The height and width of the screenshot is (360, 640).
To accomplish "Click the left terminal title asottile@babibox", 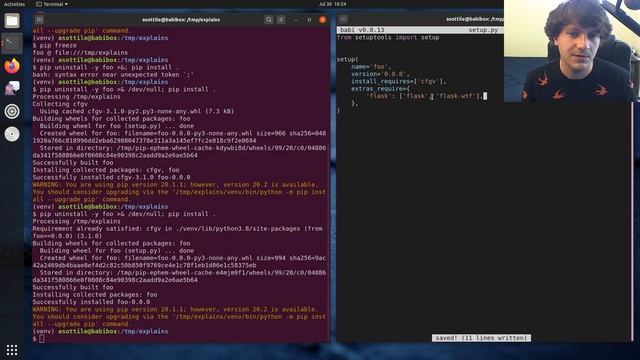I will [x=181, y=20].
